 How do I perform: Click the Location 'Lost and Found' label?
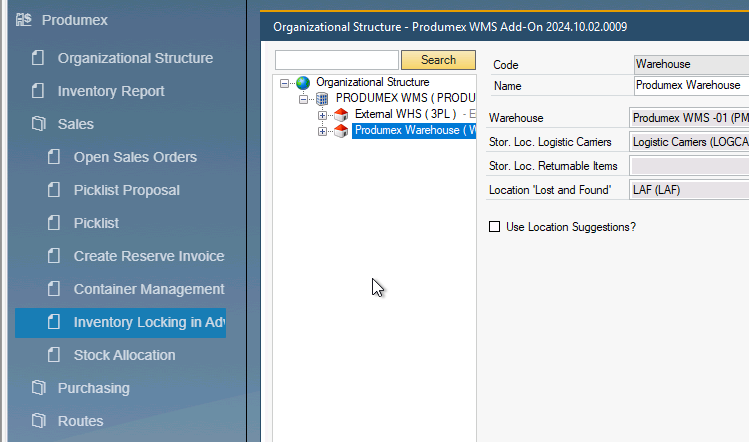click(x=550, y=190)
